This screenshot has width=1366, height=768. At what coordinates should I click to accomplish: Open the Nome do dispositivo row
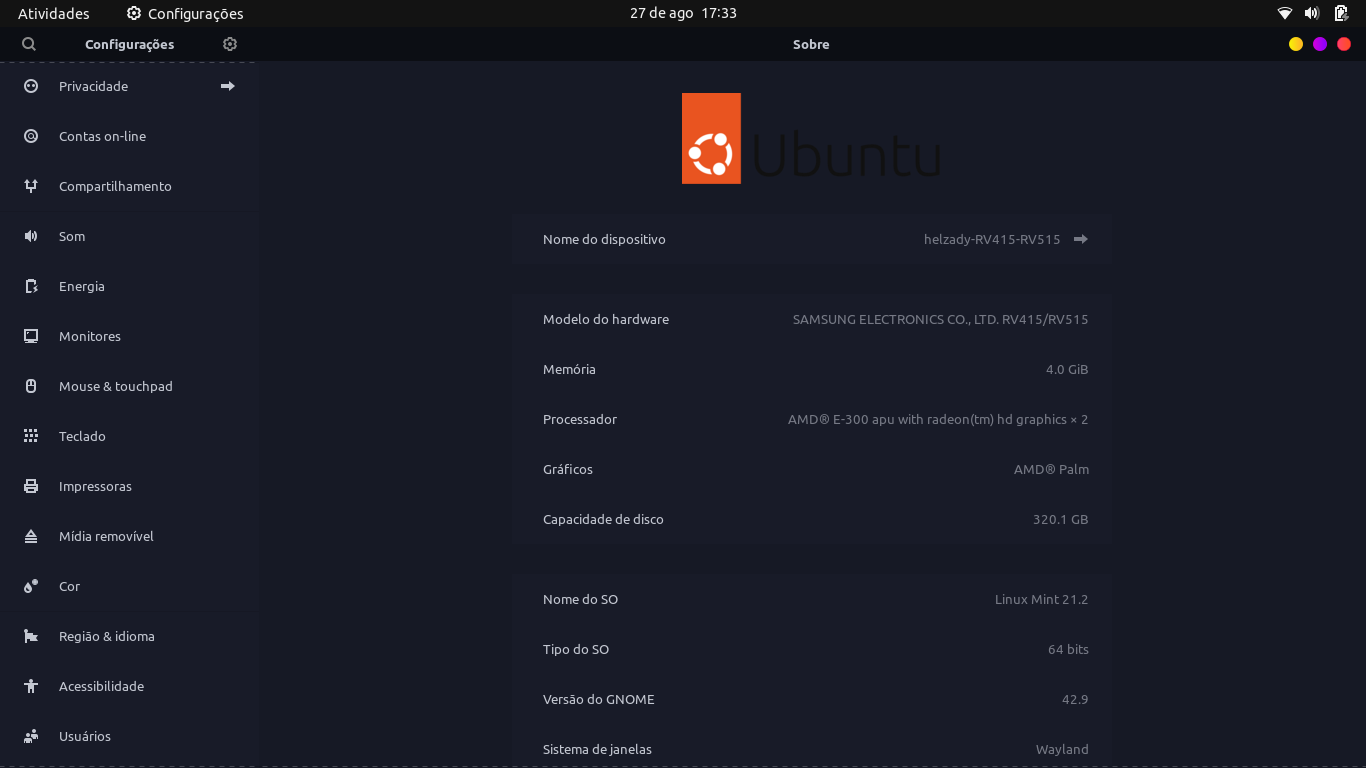pos(811,239)
